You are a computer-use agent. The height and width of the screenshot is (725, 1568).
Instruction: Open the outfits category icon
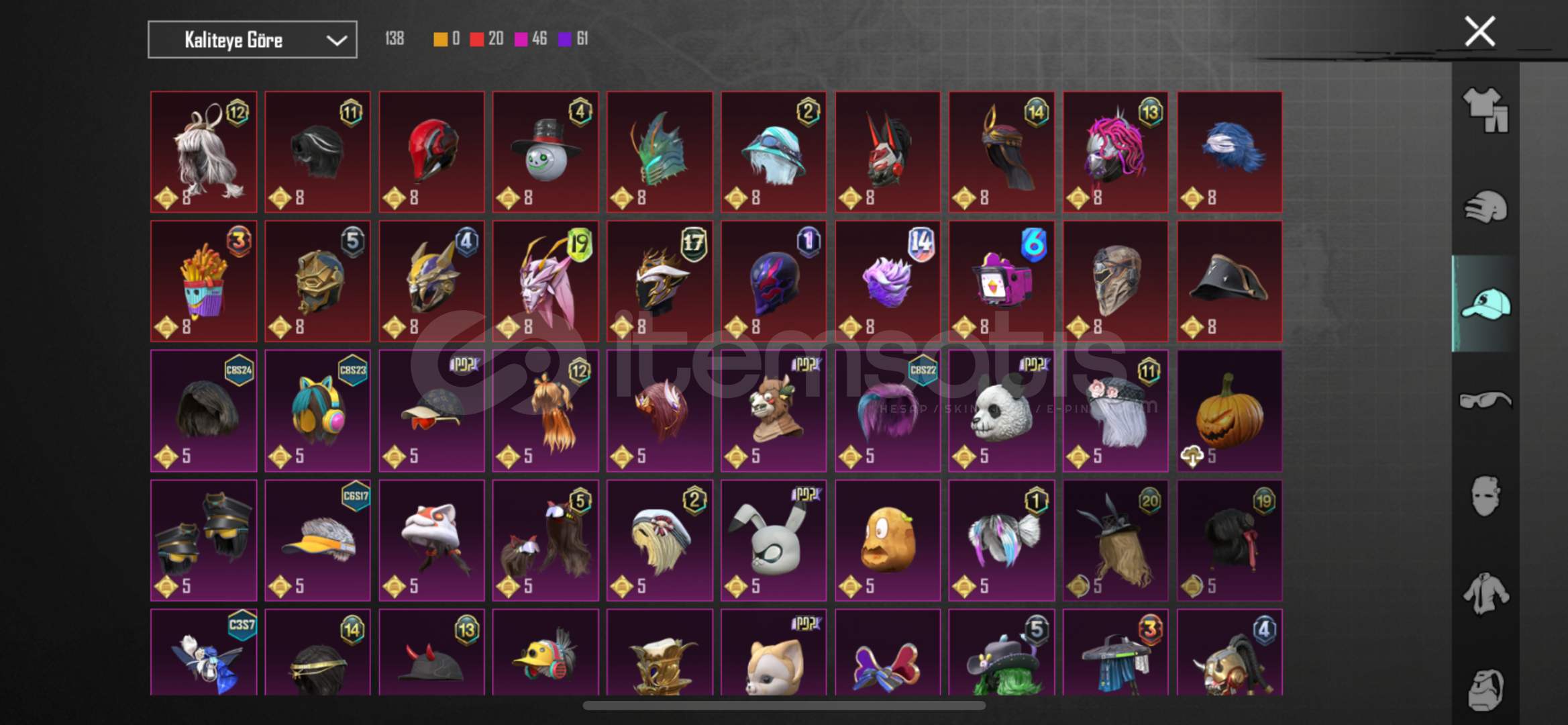(1485, 109)
